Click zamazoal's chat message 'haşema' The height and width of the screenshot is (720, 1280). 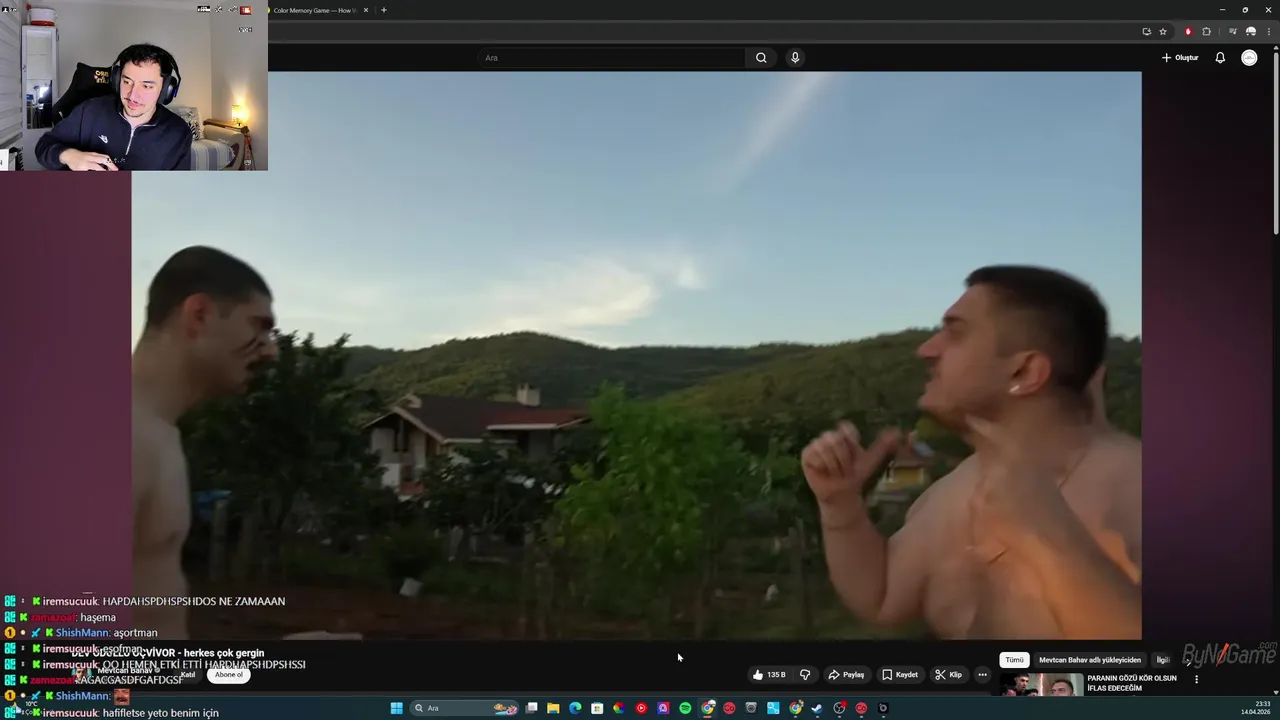coord(98,617)
